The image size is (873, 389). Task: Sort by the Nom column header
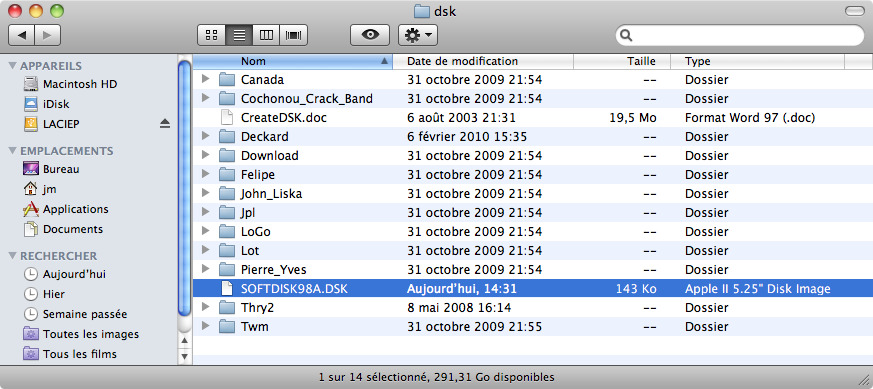292,61
